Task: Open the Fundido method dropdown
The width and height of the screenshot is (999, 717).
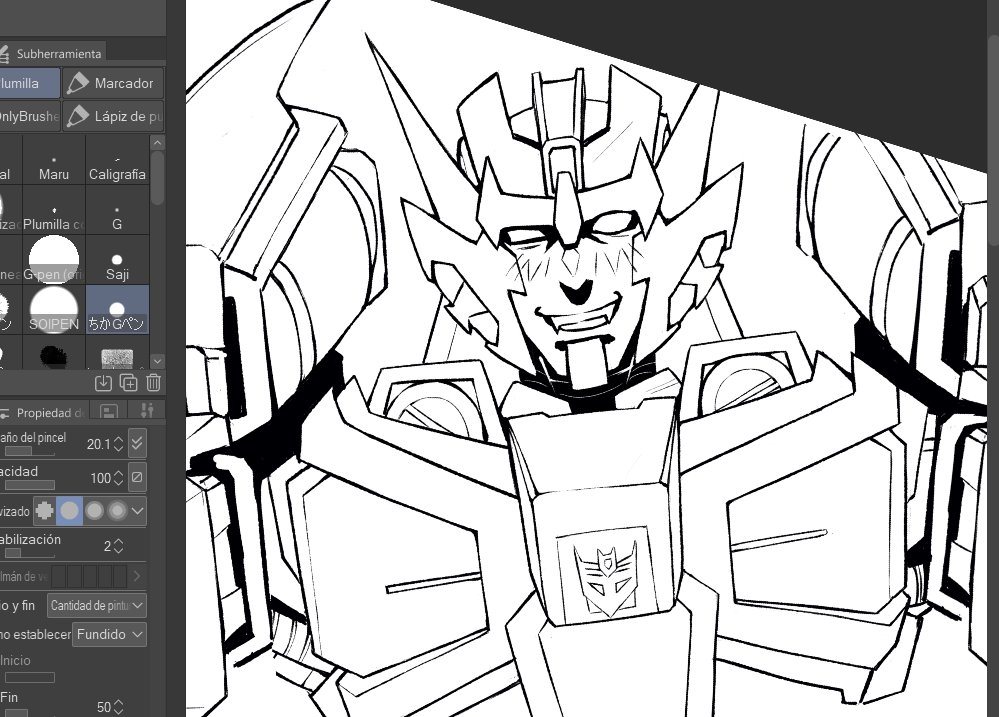Action: tap(109, 634)
